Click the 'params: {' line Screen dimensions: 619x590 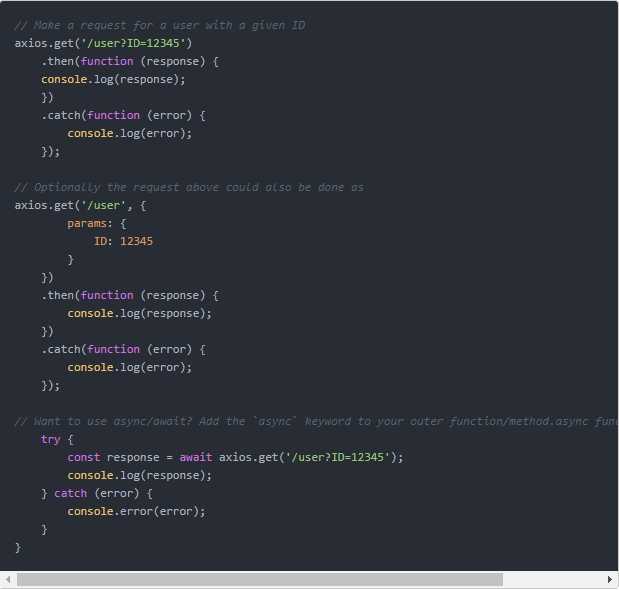tap(97, 224)
